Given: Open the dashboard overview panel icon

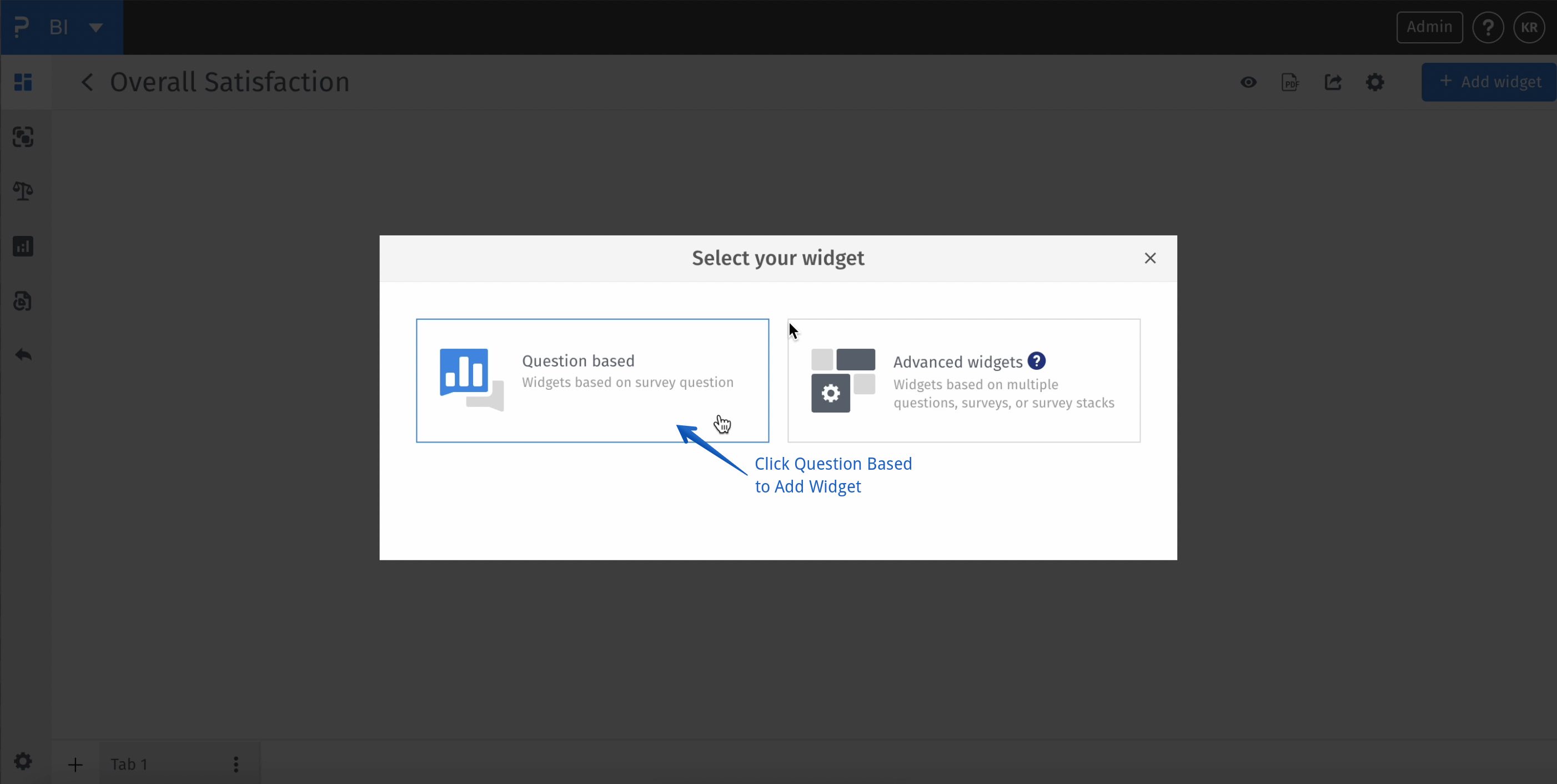Looking at the screenshot, I should click(x=23, y=82).
